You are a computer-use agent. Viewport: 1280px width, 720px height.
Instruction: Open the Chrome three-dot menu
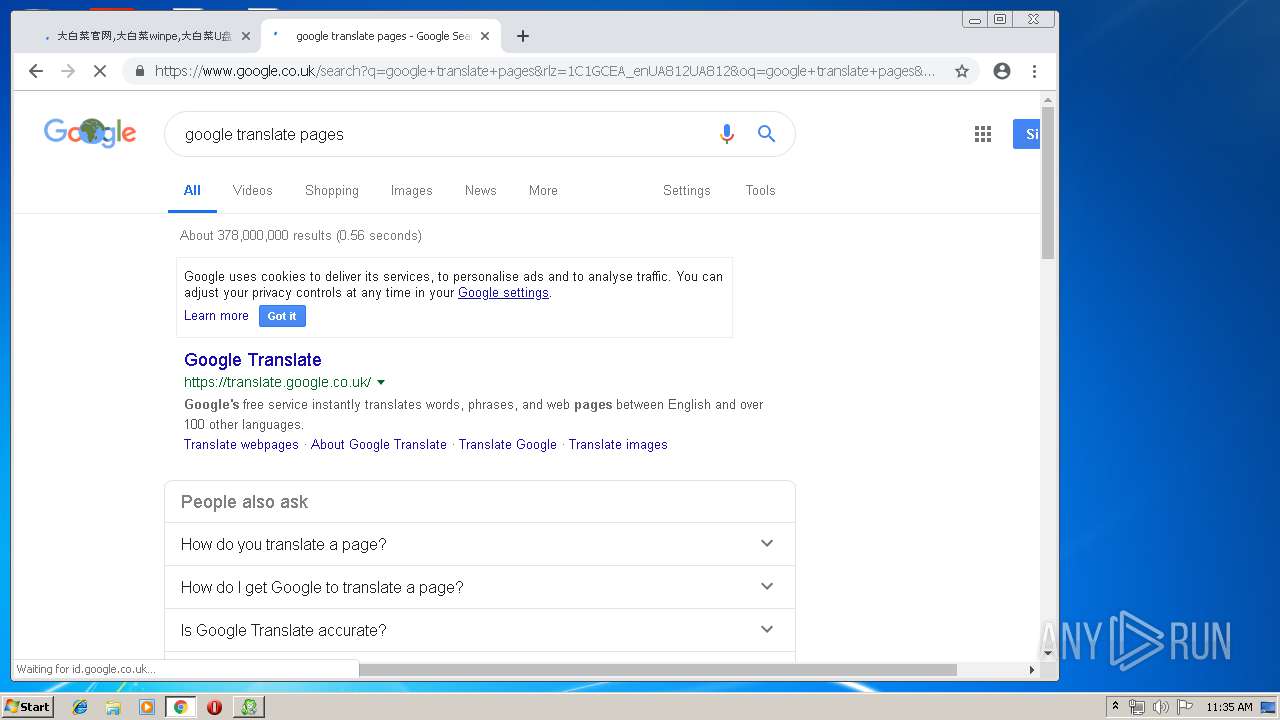[x=1035, y=71]
